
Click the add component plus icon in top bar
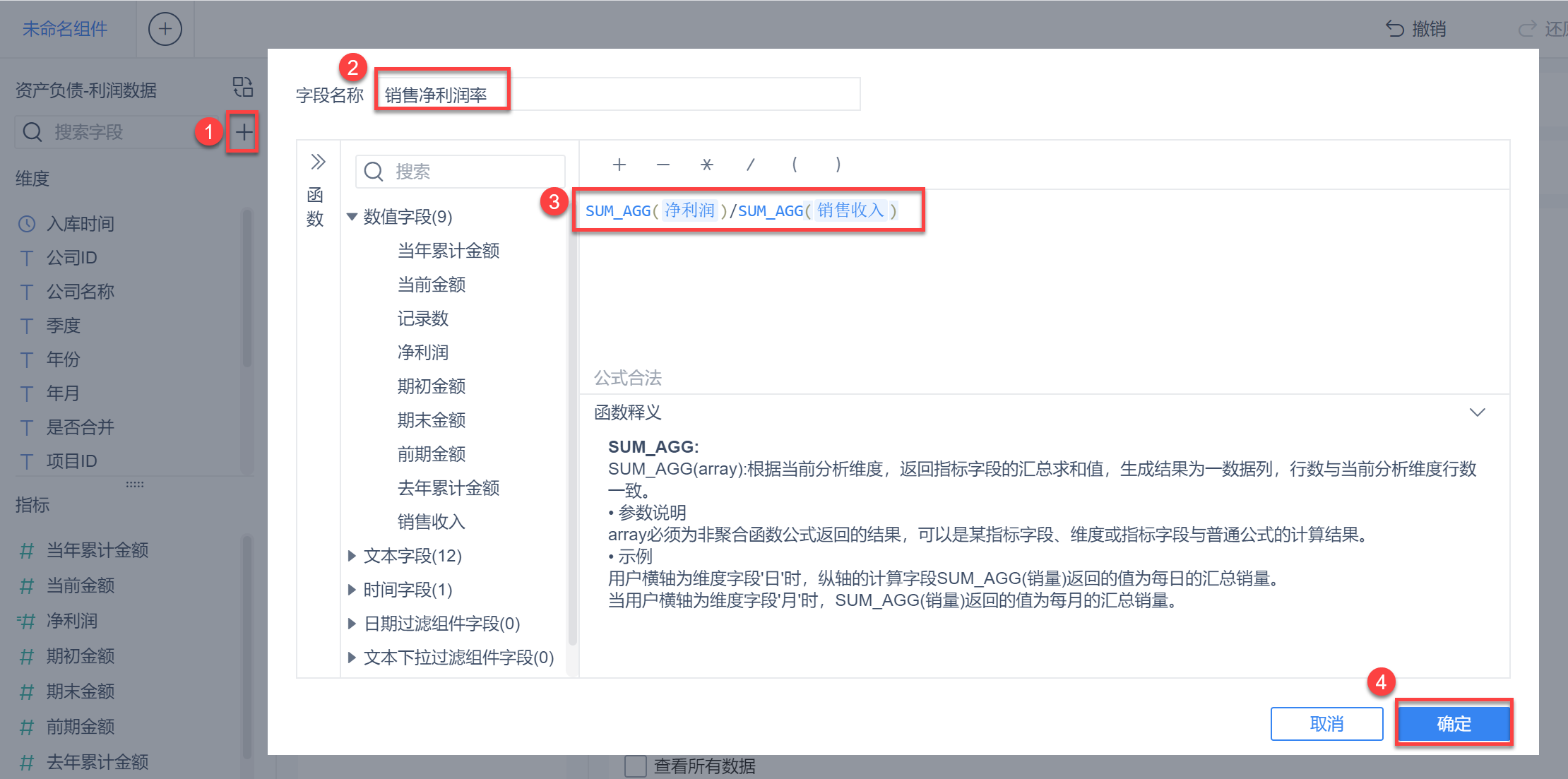point(165,29)
